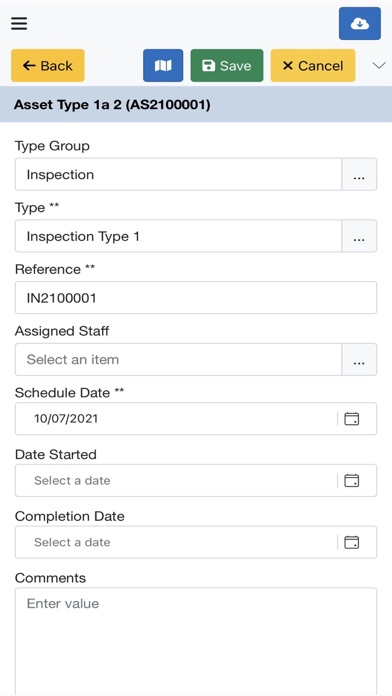Image resolution: width=392 pixels, height=696 pixels.
Task: Click the Type Group Inspection field
Action: pos(178,174)
